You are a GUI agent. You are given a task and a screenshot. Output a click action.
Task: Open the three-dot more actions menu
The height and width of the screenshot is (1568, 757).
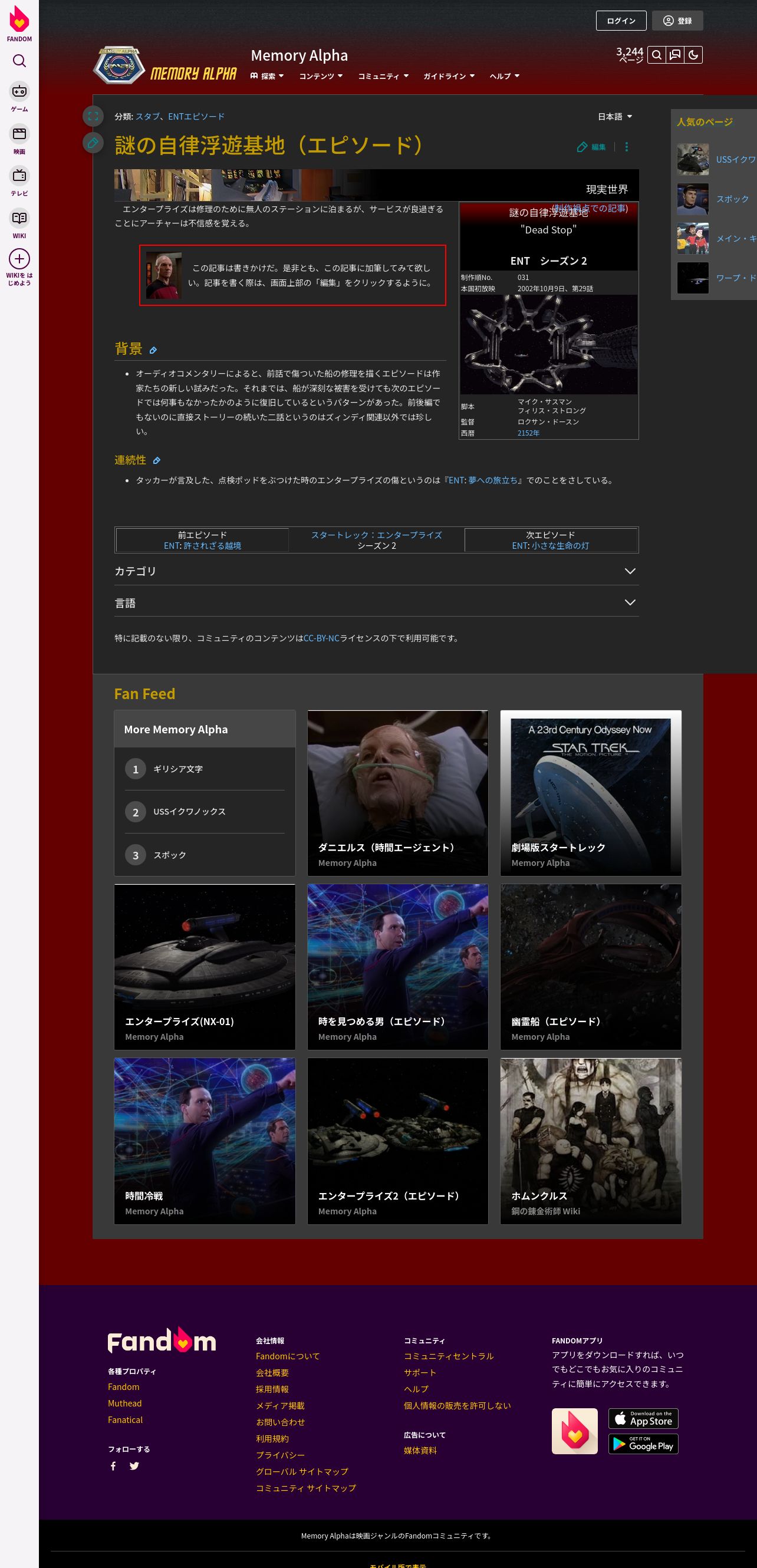point(627,147)
